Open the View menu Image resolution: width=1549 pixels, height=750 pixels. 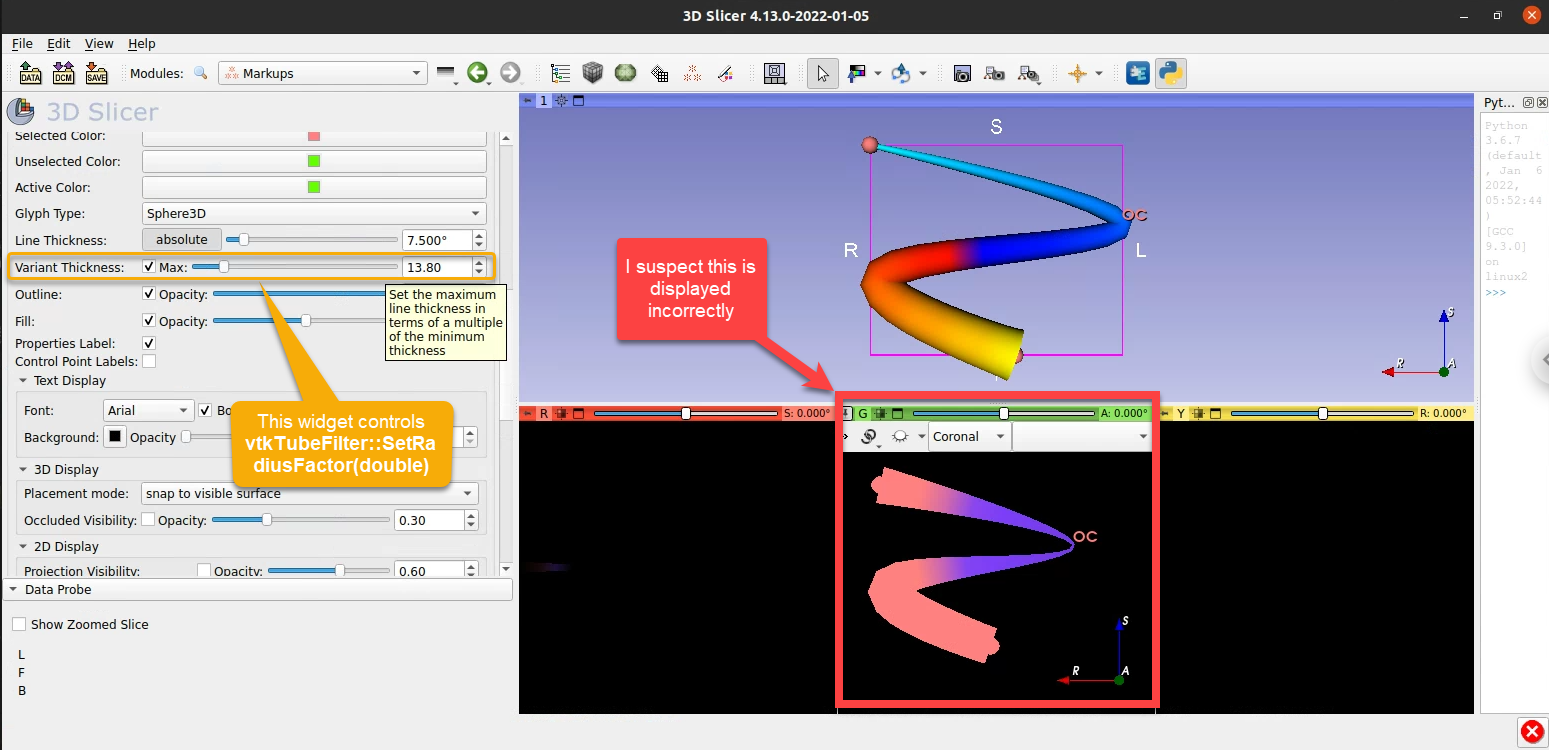coord(99,44)
